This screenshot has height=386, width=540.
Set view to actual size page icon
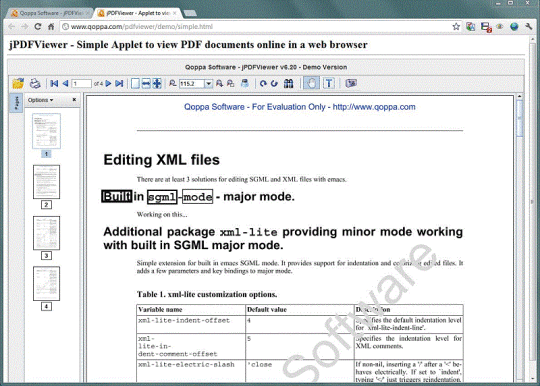(x=135, y=83)
